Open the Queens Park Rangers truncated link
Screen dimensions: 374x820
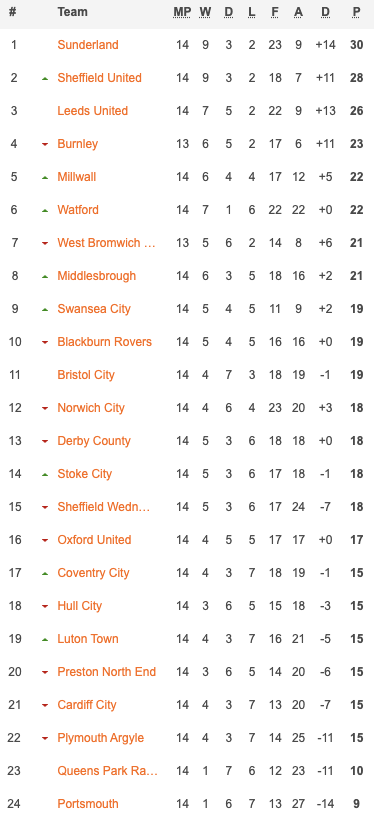click(108, 770)
